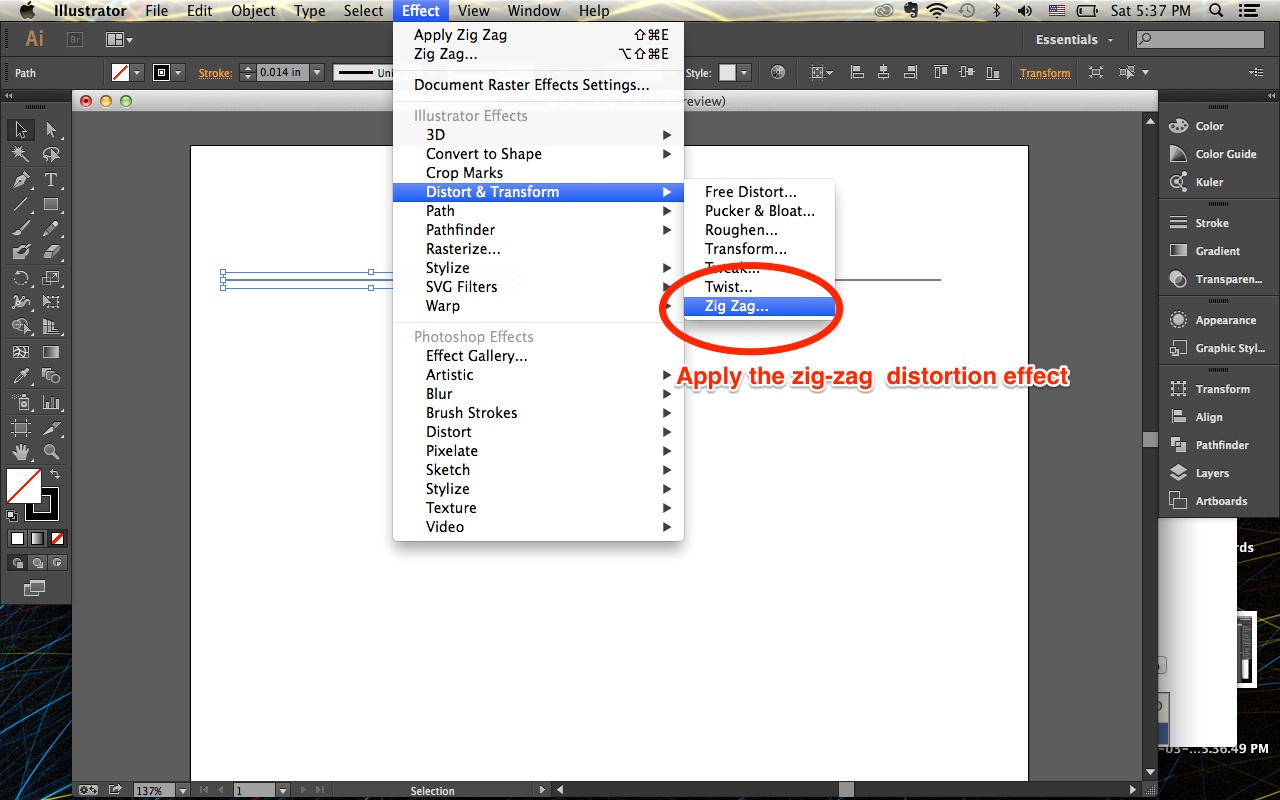The width and height of the screenshot is (1280, 800).
Task: Switch to Draw Inside mode
Action: [x=57, y=563]
